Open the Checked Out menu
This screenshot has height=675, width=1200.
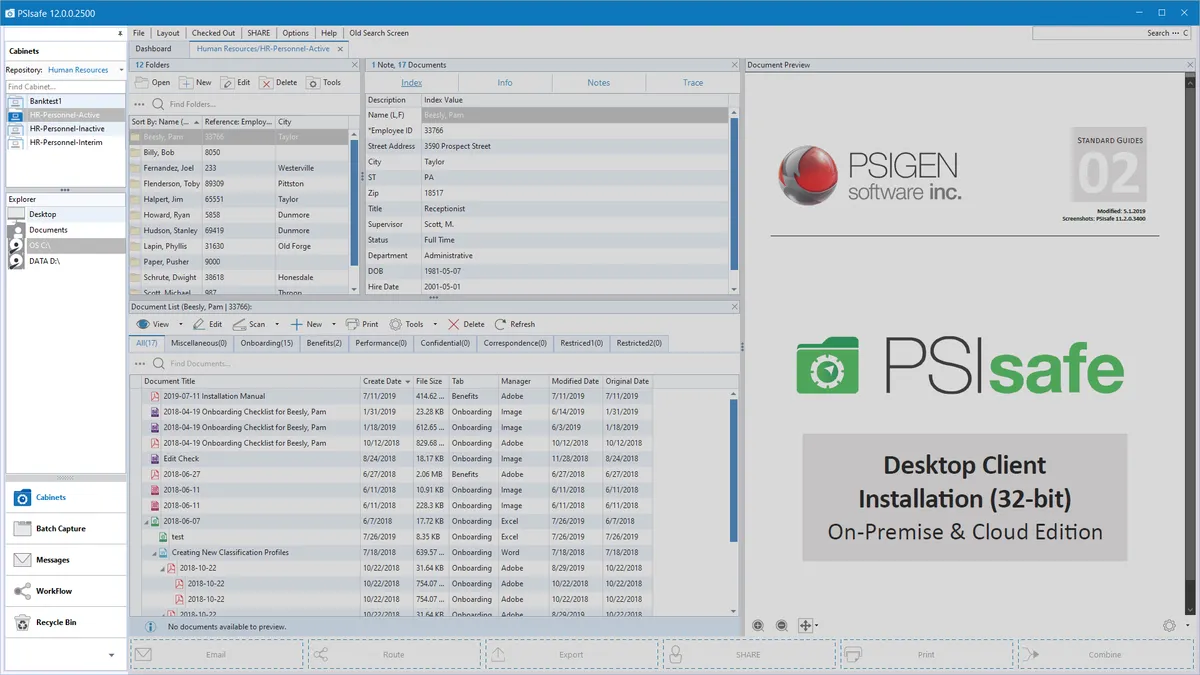coord(213,33)
